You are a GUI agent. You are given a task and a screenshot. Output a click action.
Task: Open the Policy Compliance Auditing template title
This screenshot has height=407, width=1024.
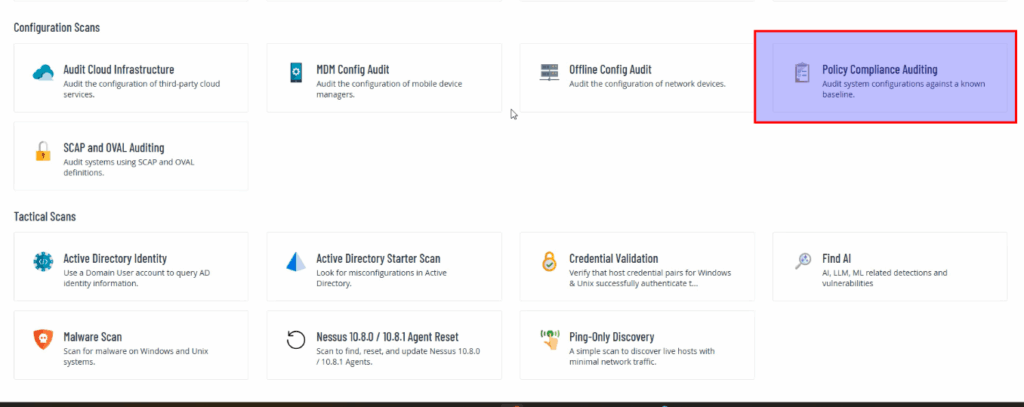click(x=879, y=70)
